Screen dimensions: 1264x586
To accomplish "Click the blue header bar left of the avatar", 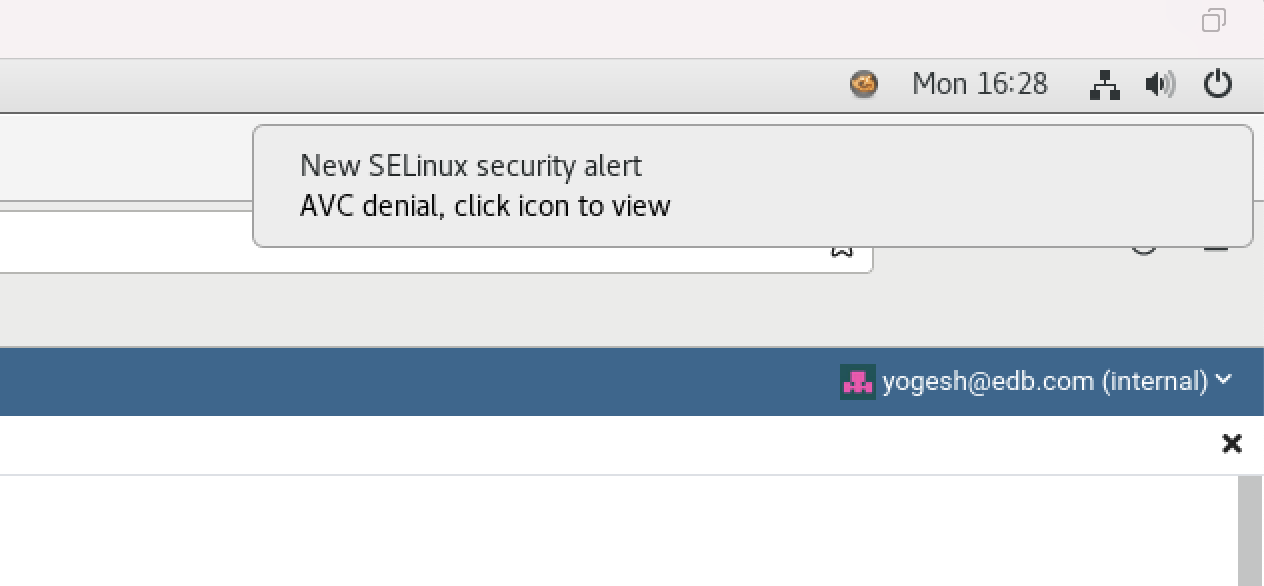I will point(400,381).
